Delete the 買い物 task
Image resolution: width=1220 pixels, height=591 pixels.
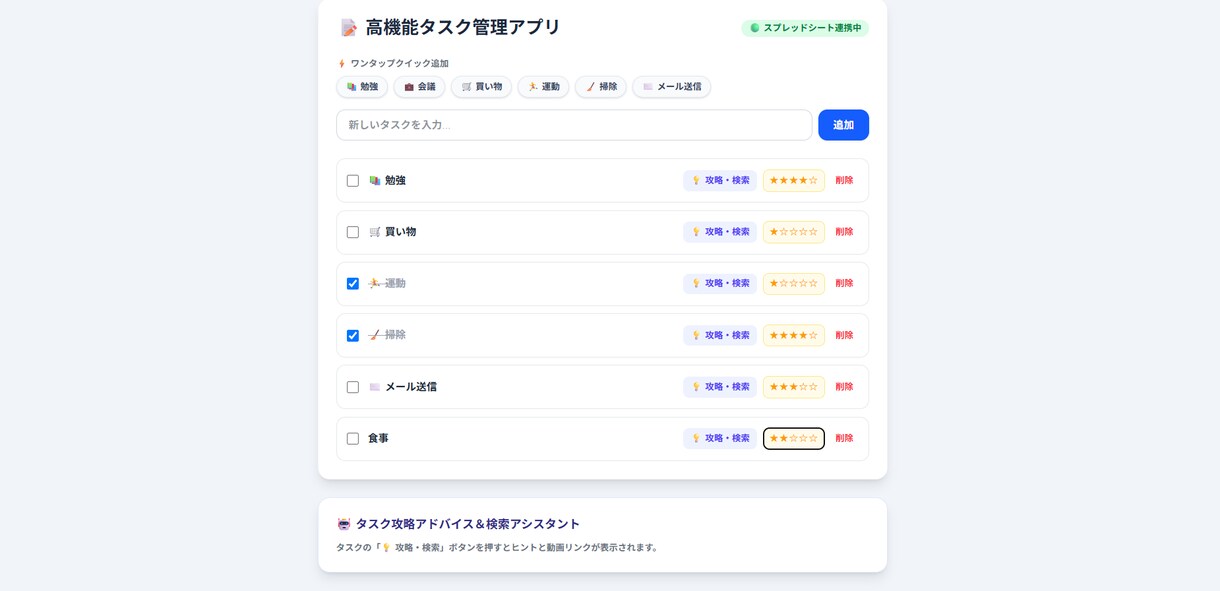point(845,232)
